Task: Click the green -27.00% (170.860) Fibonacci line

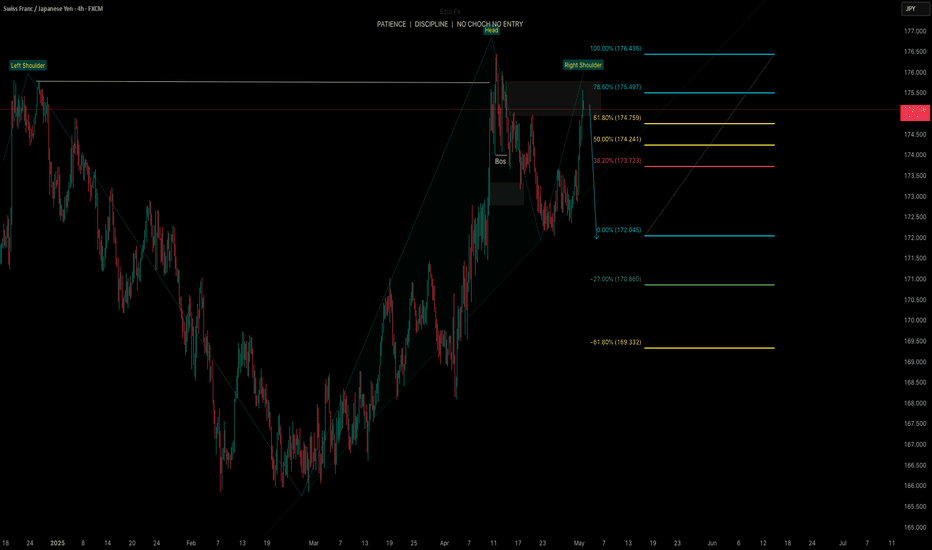Action: [709, 285]
